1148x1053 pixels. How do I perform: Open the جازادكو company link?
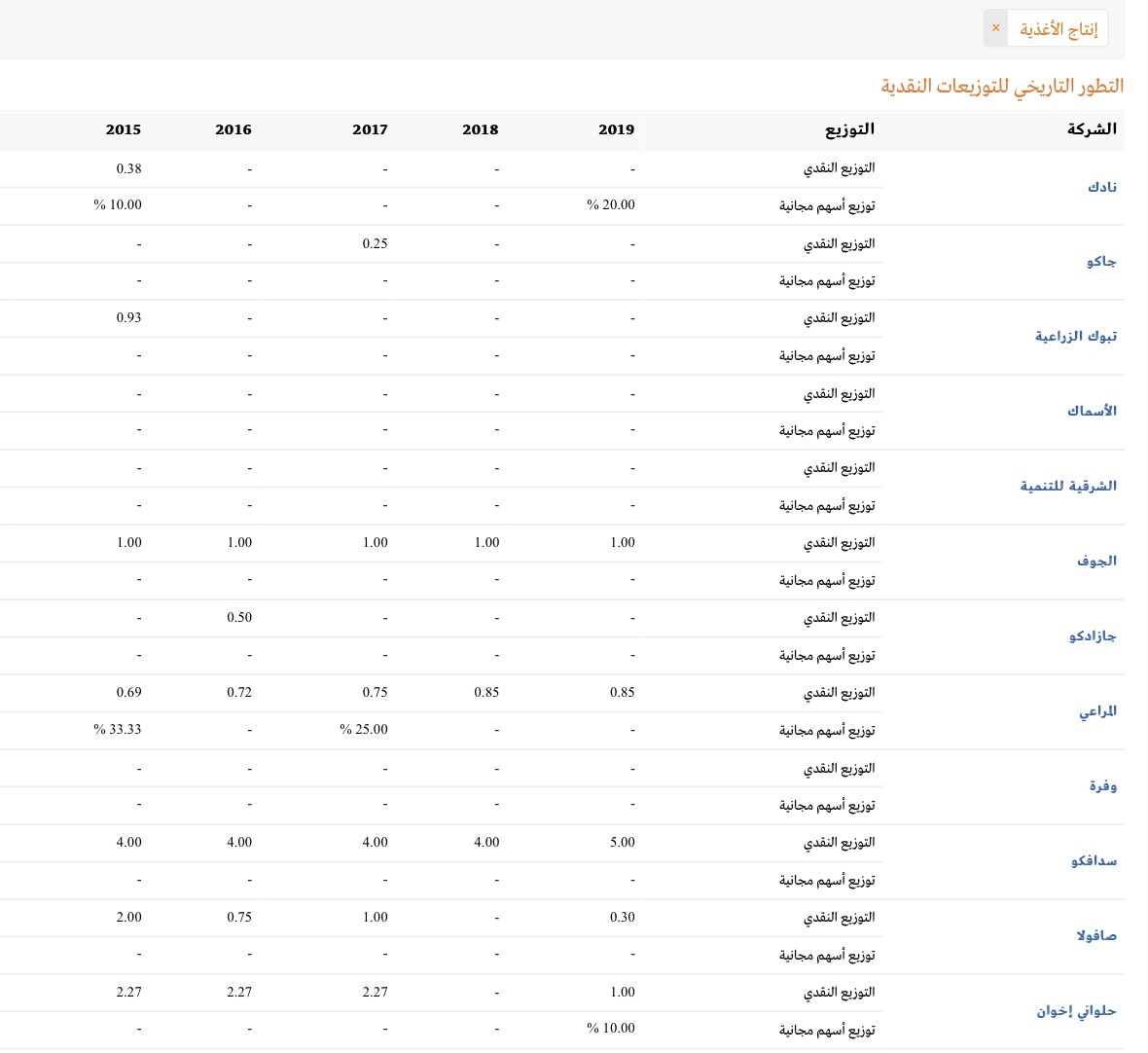pos(1093,635)
